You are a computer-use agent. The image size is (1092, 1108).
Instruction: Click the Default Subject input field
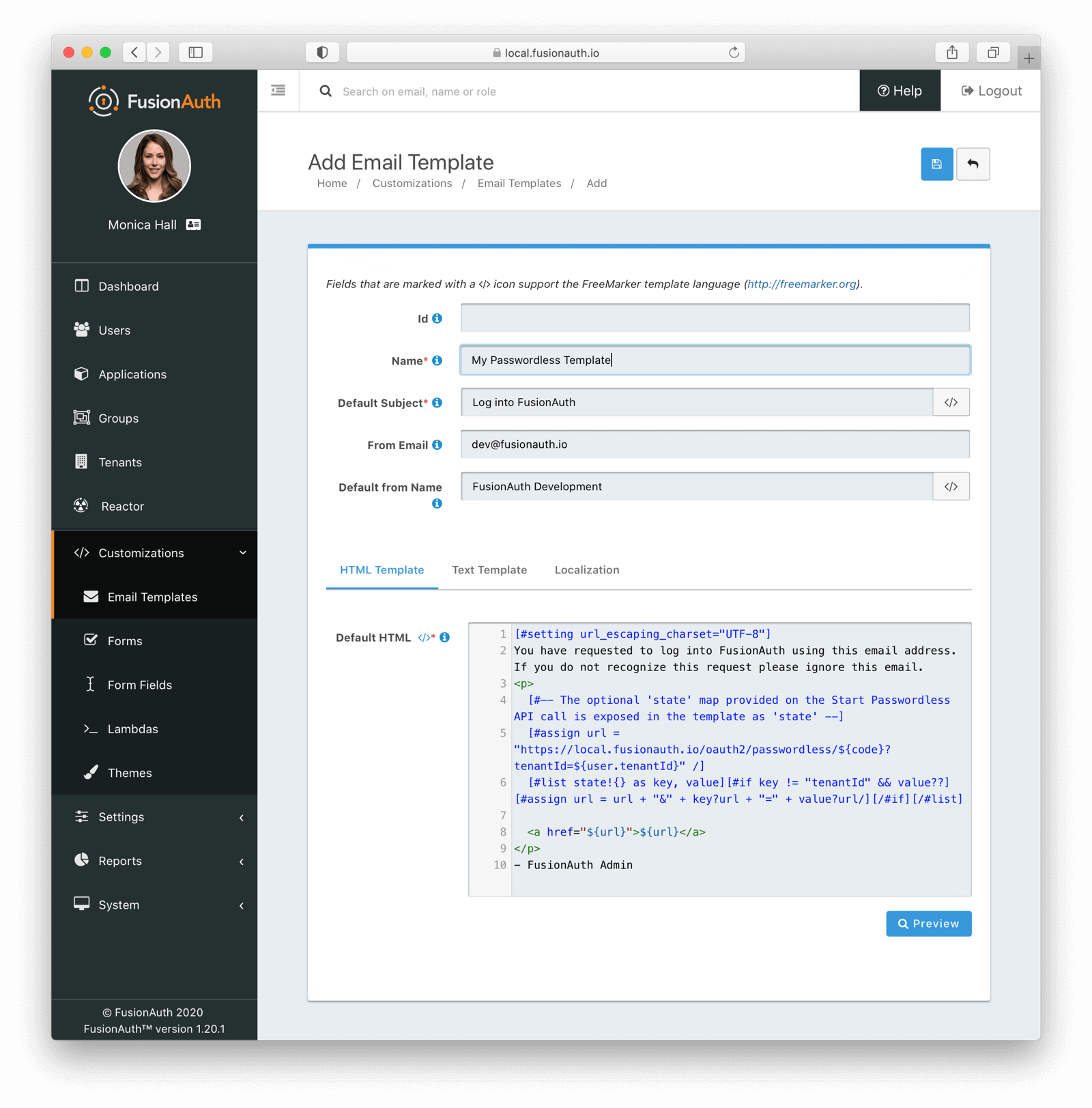point(697,402)
